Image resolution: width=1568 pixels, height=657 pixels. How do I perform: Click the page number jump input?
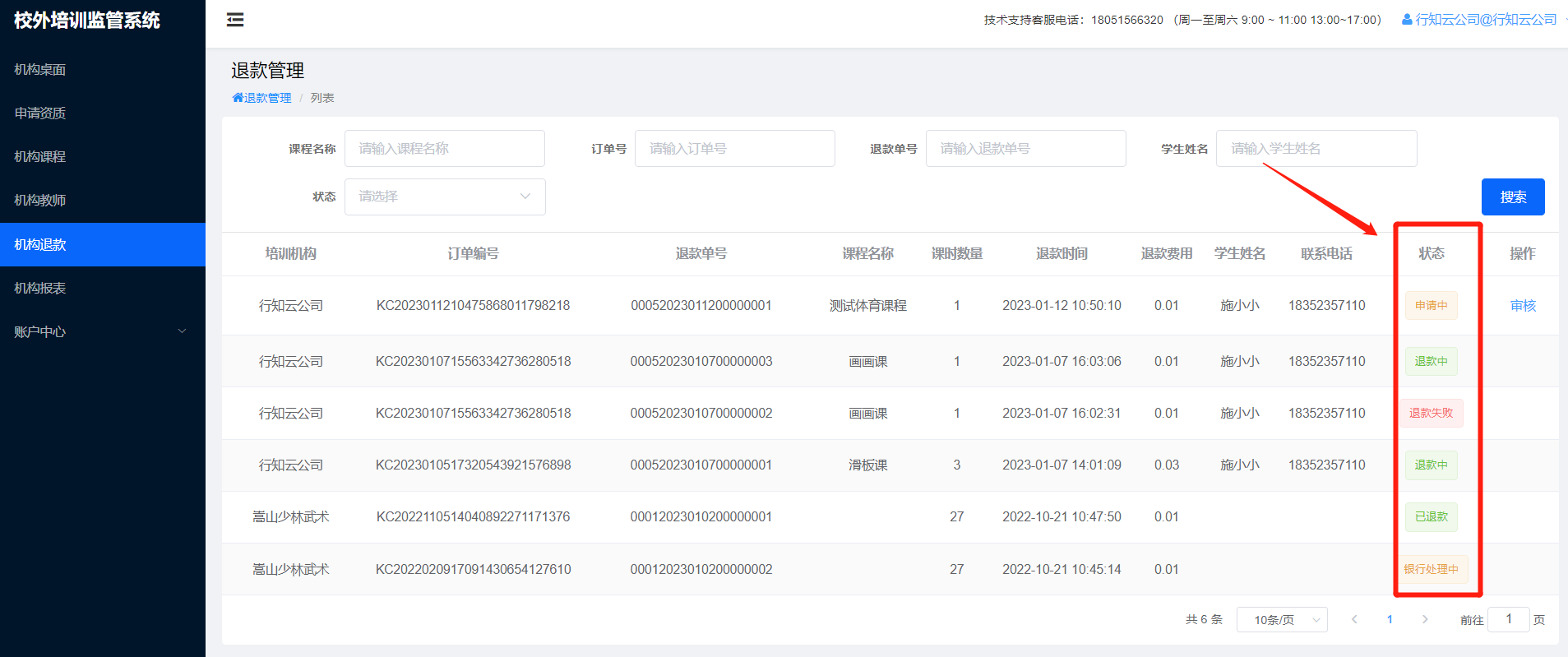click(1508, 619)
